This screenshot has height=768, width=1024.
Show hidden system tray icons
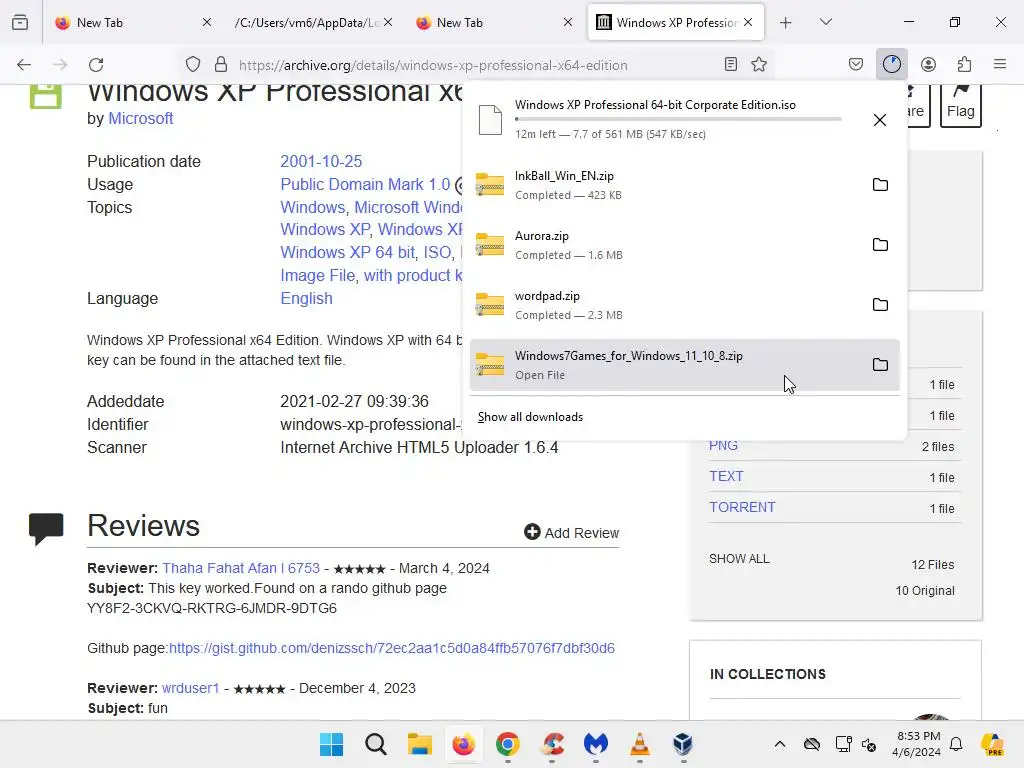pyautogui.click(x=780, y=744)
